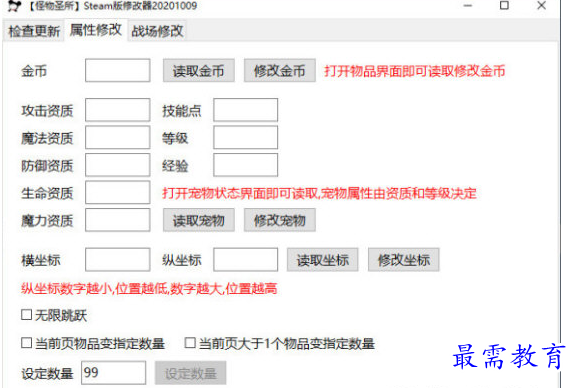Click the 纵坐标 label
This screenshot has width=574, height=388.
(182, 260)
